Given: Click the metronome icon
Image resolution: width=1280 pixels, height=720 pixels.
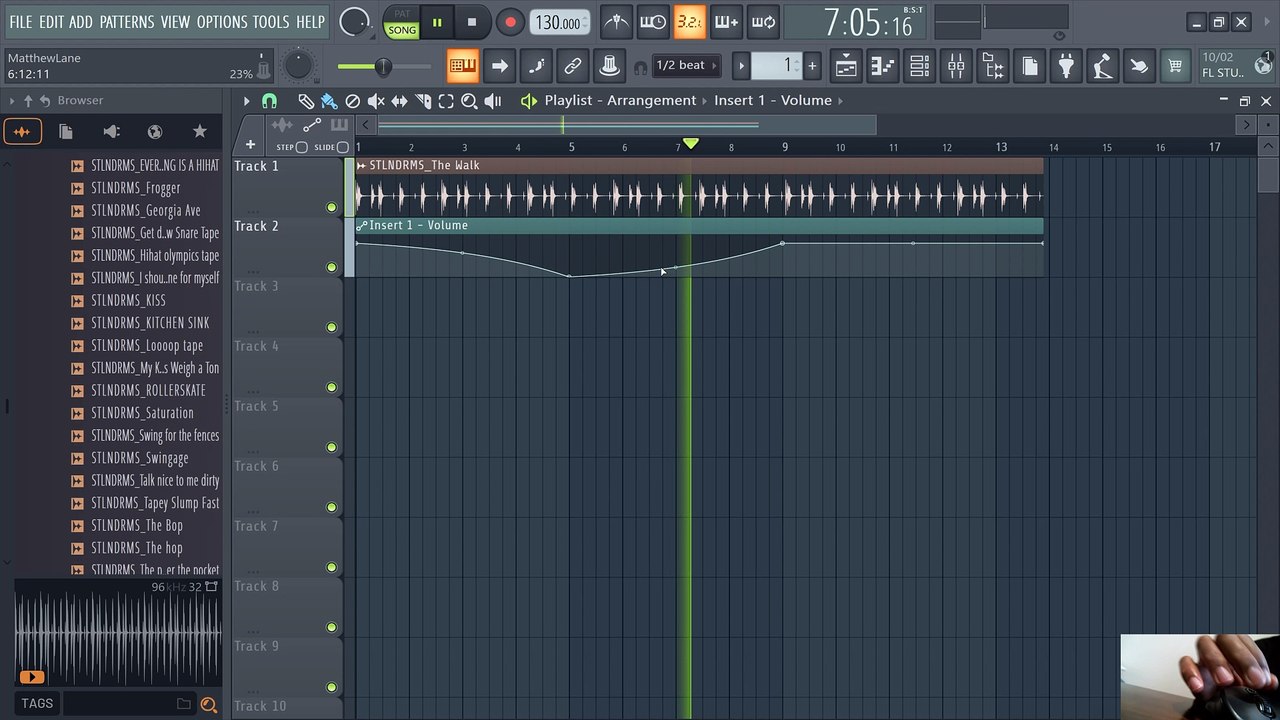Looking at the screenshot, I should click(x=616, y=21).
